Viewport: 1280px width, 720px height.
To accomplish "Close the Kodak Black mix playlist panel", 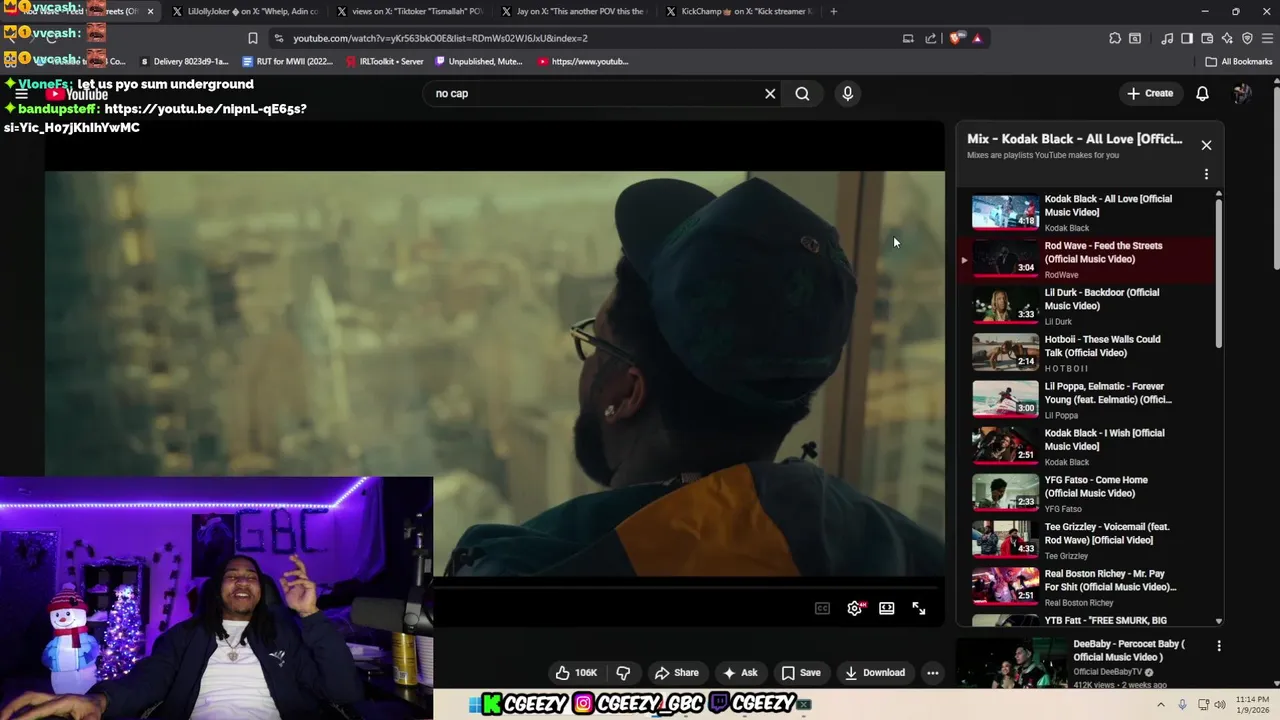I will pos(1206,145).
